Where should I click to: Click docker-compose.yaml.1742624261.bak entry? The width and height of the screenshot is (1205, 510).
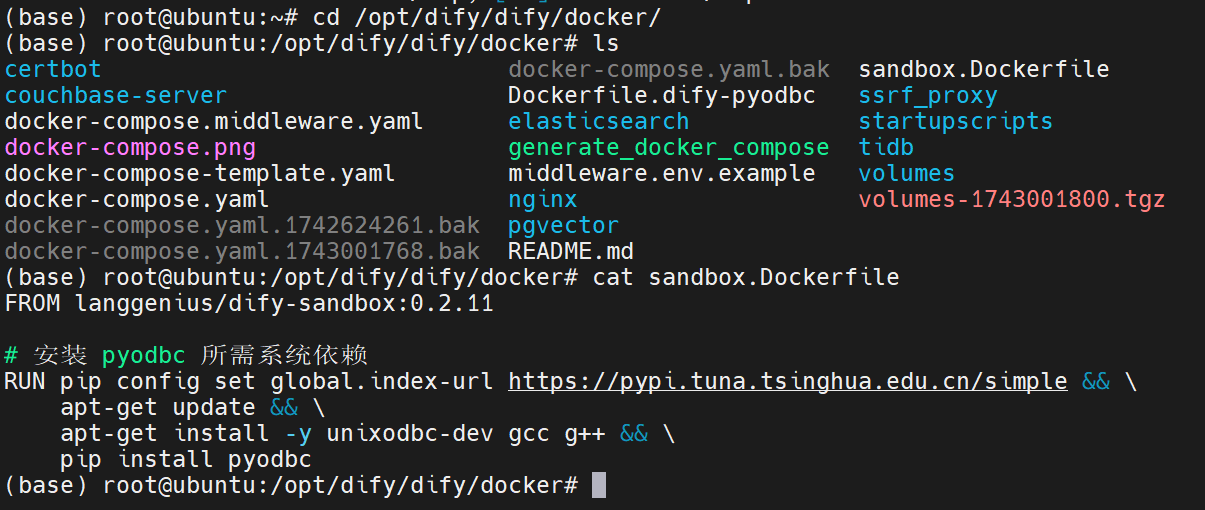tap(242, 226)
